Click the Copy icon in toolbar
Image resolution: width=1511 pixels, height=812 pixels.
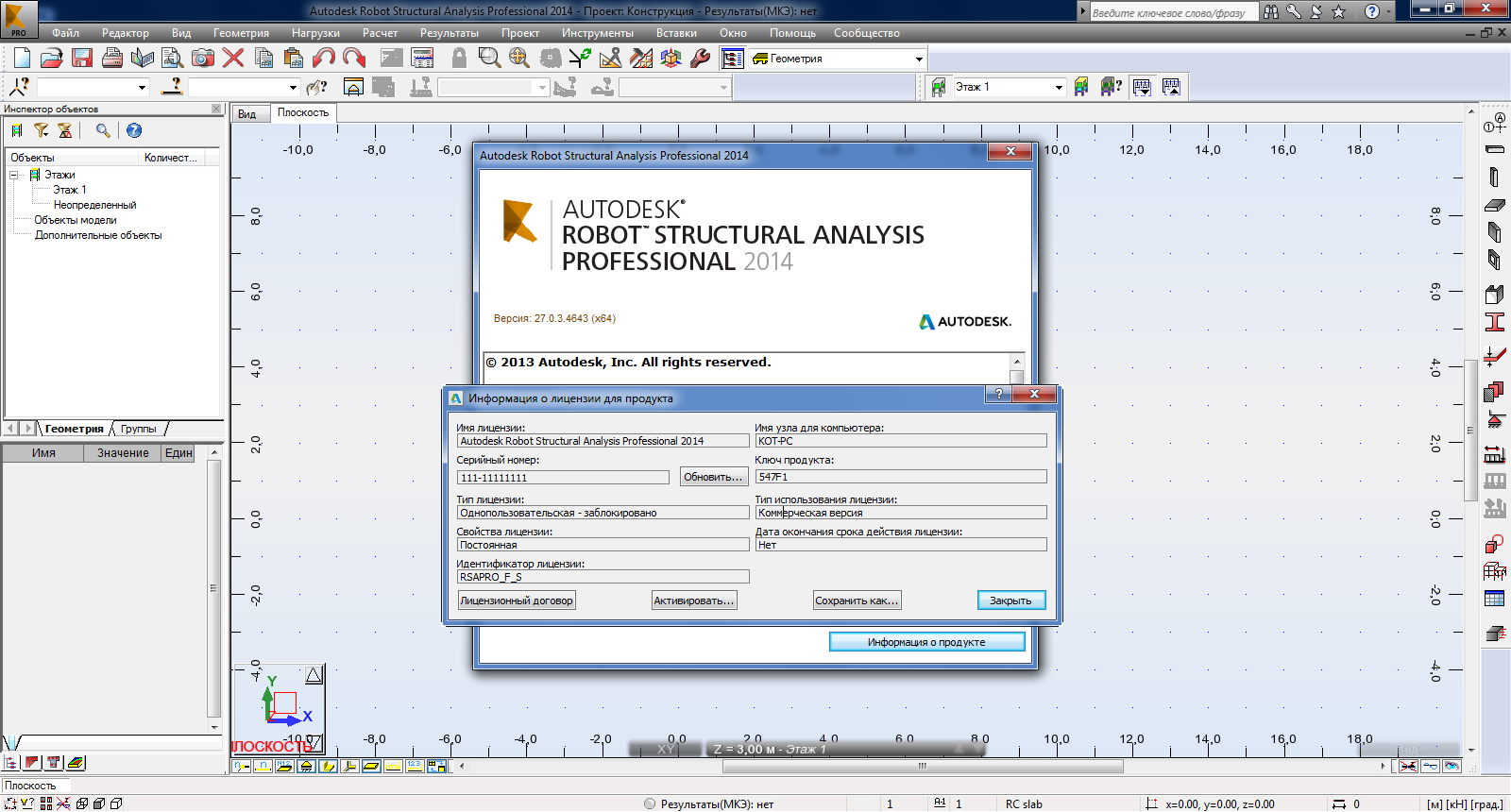[x=264, y=58]
